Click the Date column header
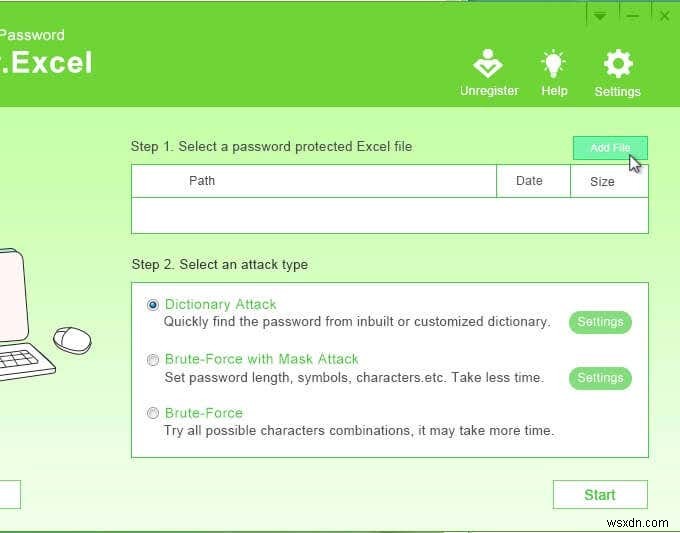 pos(533,181)
